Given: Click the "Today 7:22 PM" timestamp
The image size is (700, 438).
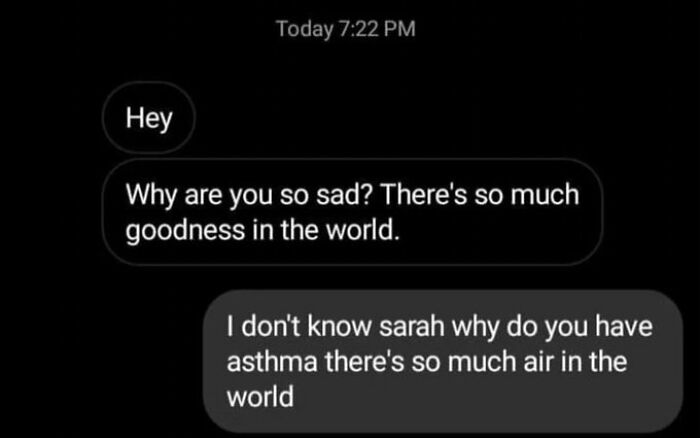Looking at the screenshot, I should [346, 29].
